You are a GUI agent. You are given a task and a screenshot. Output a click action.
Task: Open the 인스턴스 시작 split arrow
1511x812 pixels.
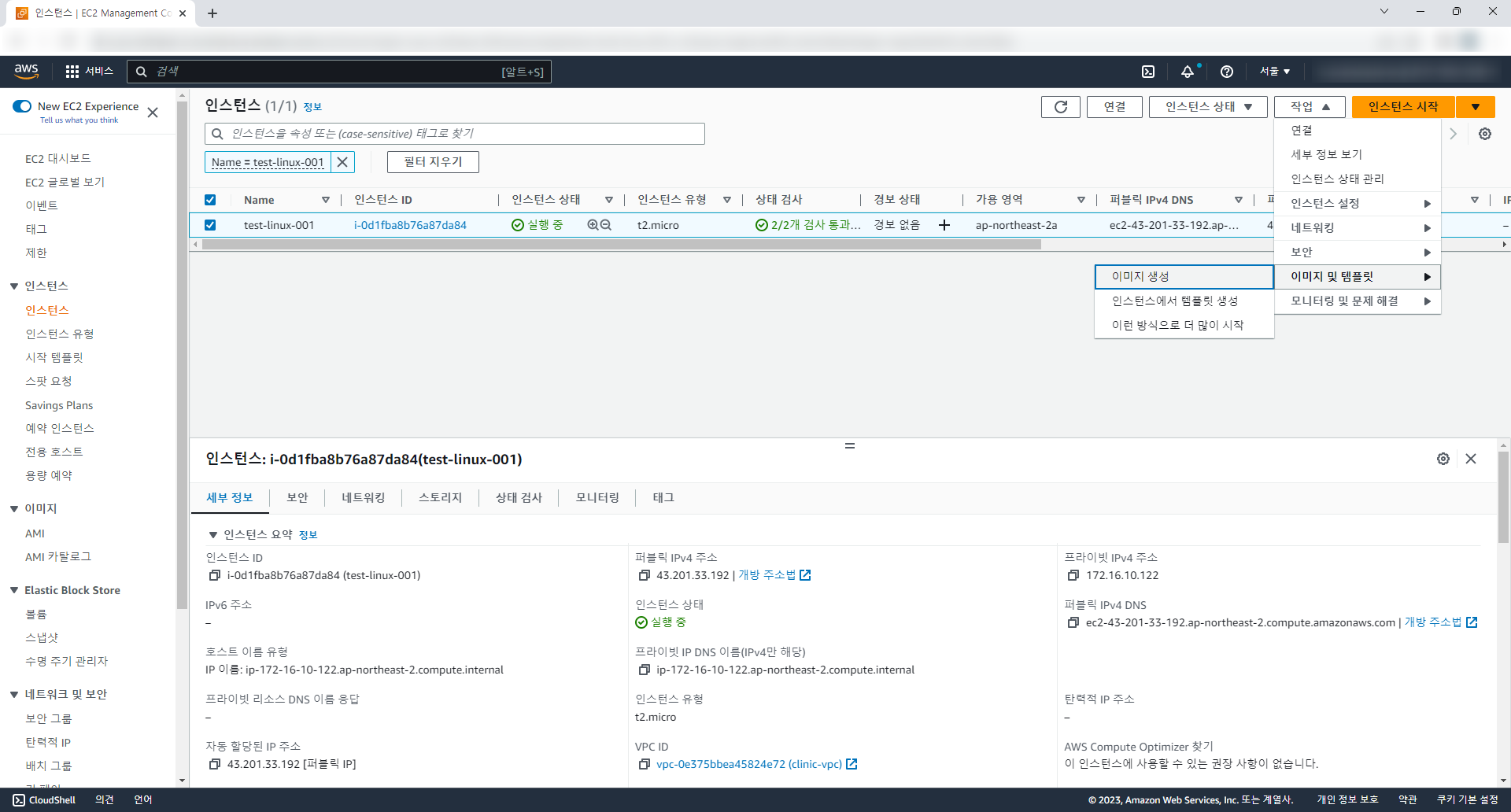pyautogui.click(x=1476, y=107)
